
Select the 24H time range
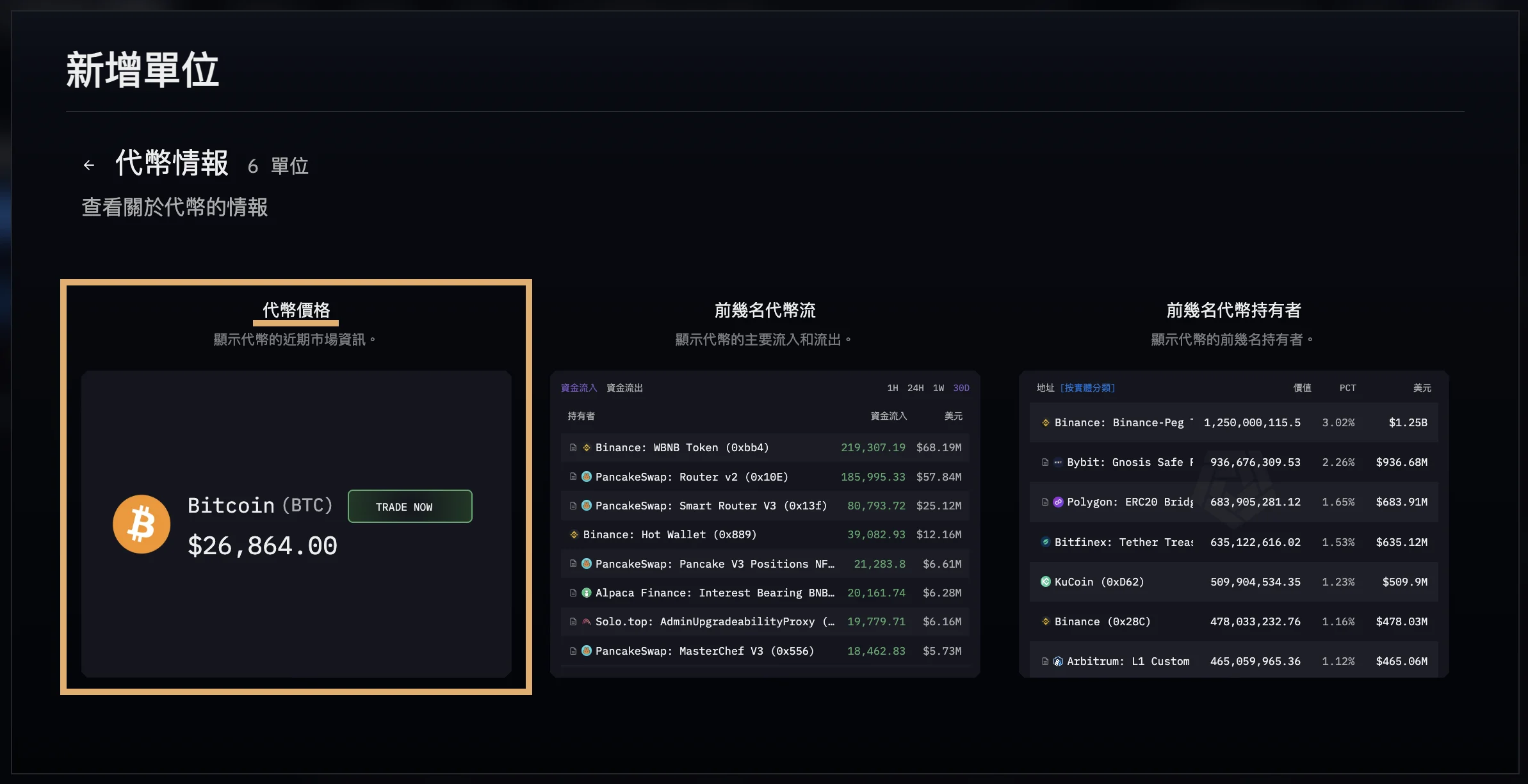[x=915, y=388]
